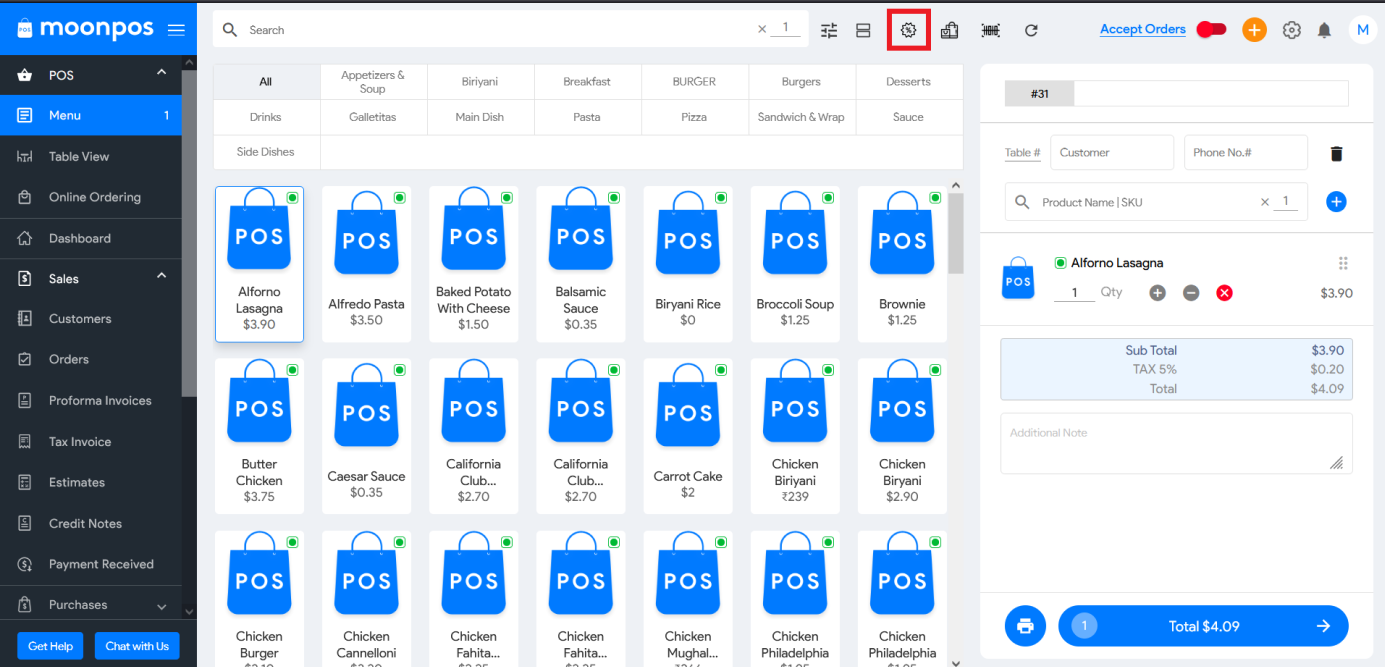This screenshot has height=667, width=1385.
Task: Collapse the Sales section chevron
Action: [x=161, y=277]
